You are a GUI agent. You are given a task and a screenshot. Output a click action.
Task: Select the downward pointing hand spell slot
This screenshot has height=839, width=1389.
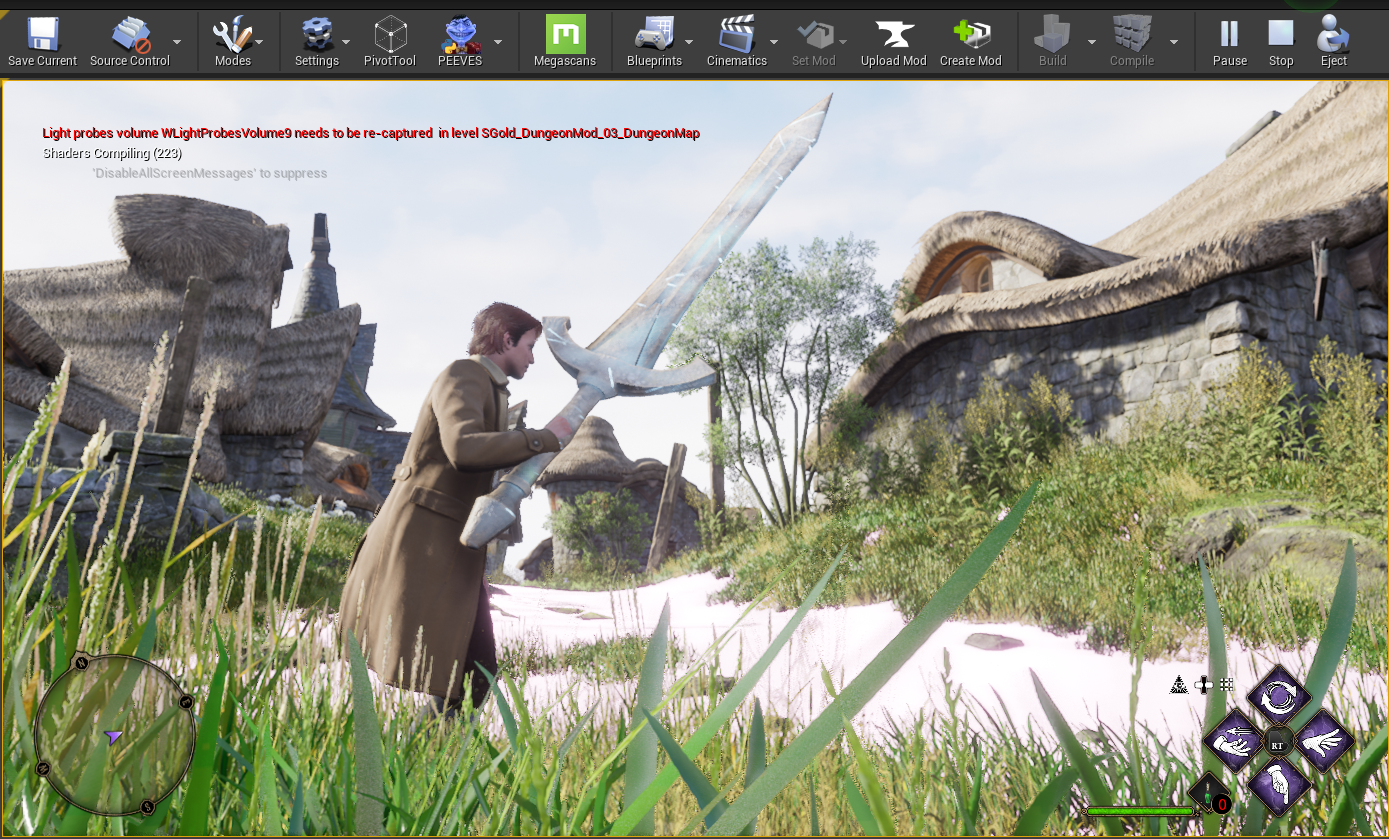(1278, 786)
